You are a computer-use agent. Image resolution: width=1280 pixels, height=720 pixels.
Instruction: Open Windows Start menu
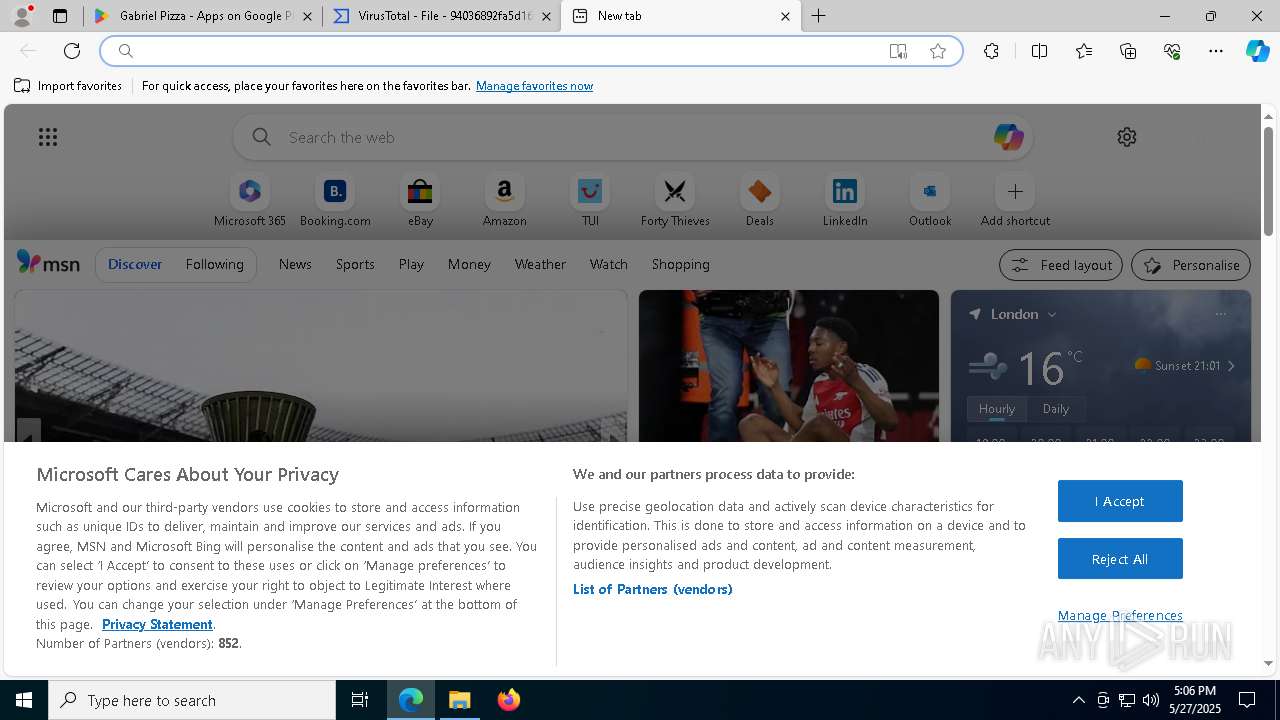pos(24,700)
